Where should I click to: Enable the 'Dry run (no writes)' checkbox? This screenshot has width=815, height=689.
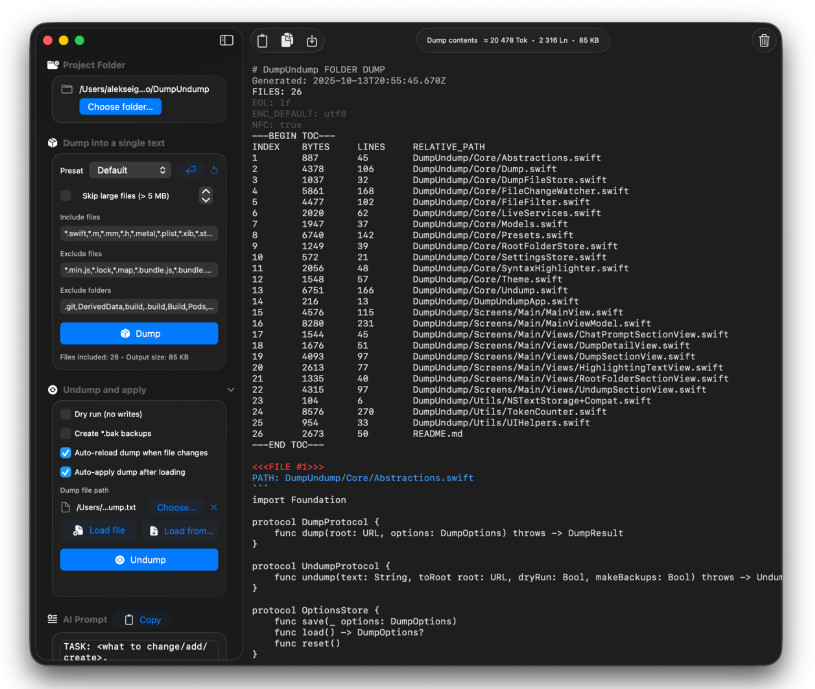click(x=65, y=414)
